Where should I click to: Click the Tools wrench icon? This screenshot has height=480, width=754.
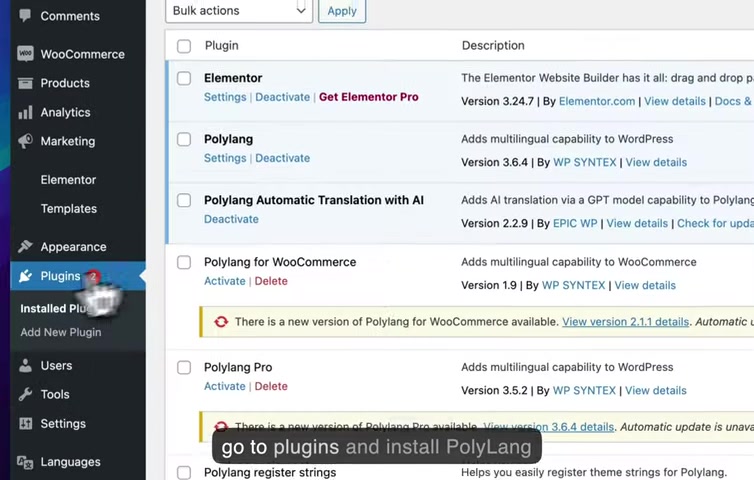click(x=25, y=394)
